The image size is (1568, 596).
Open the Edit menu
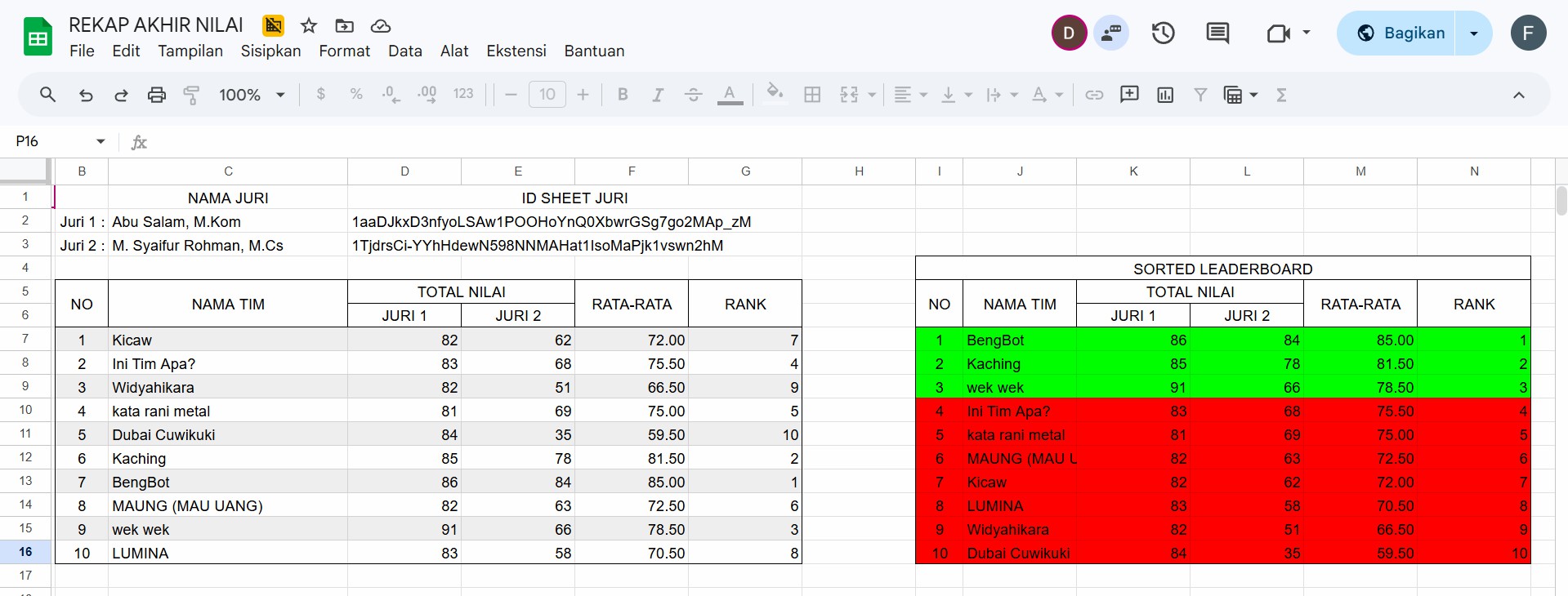pos(126,51)
